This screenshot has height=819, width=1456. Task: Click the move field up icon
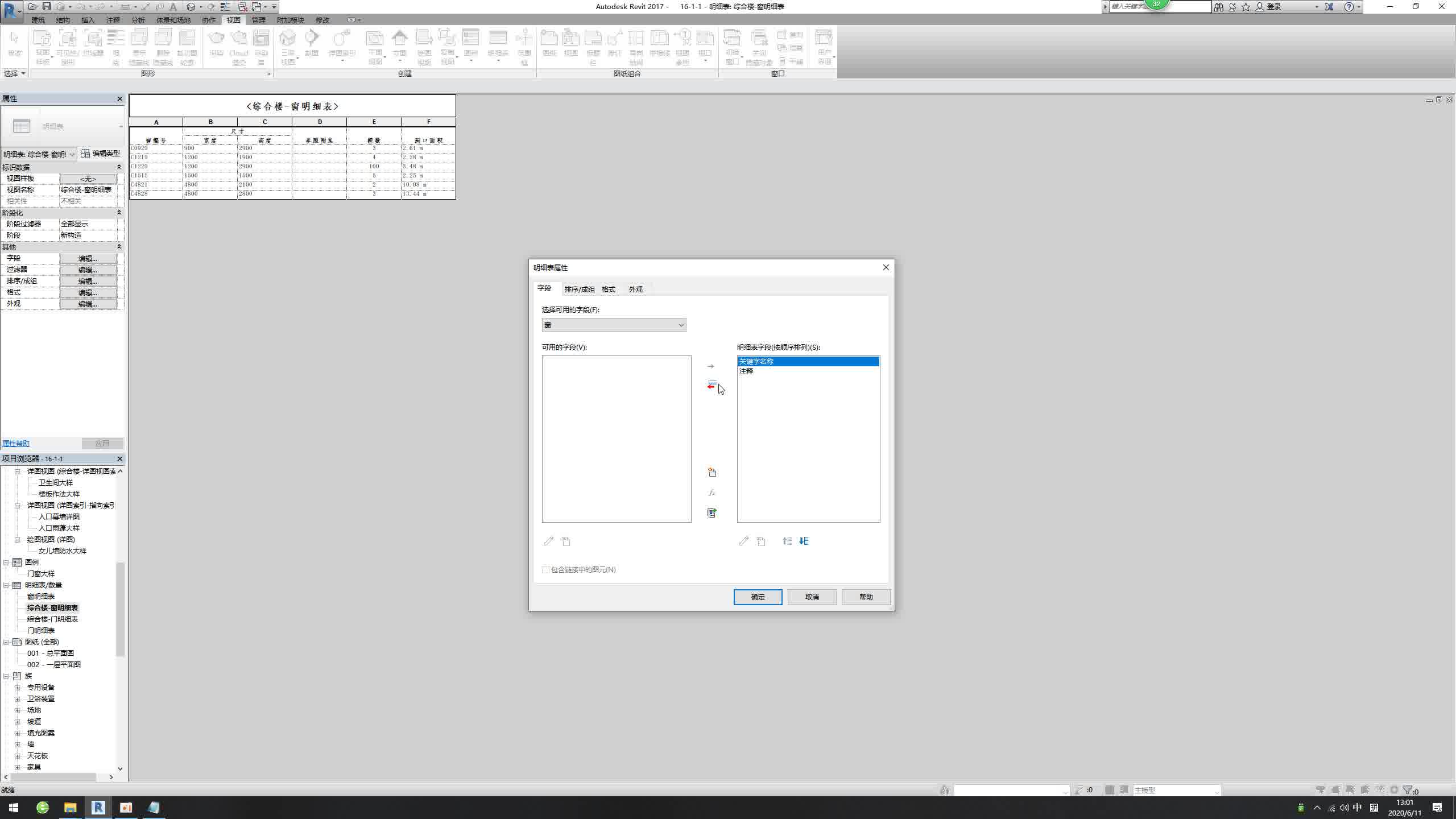coord(787,541)
